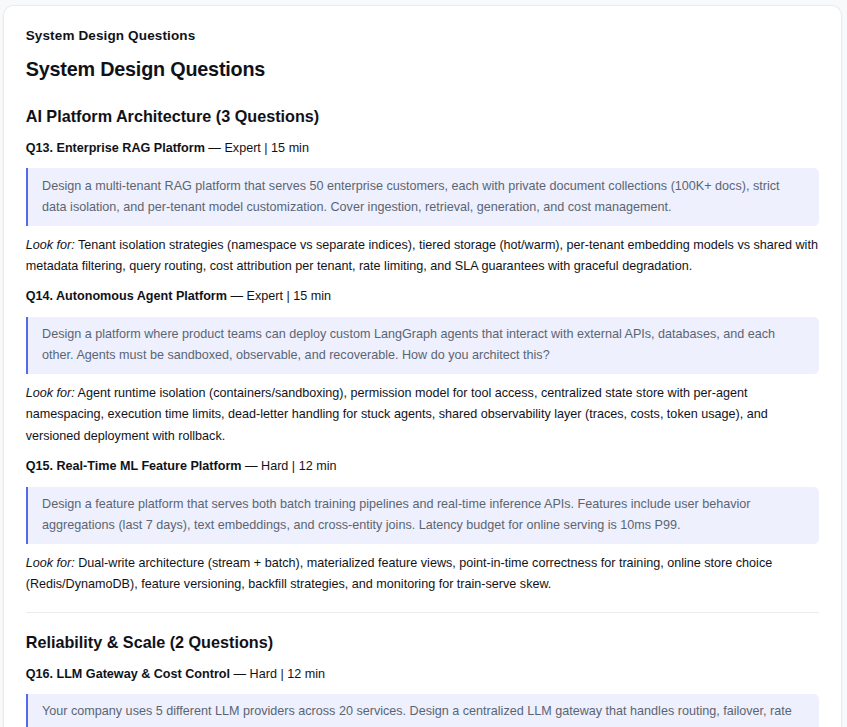
Task: Select the Q14 Autonomous Agent Platform title
Action: point(126,295)
